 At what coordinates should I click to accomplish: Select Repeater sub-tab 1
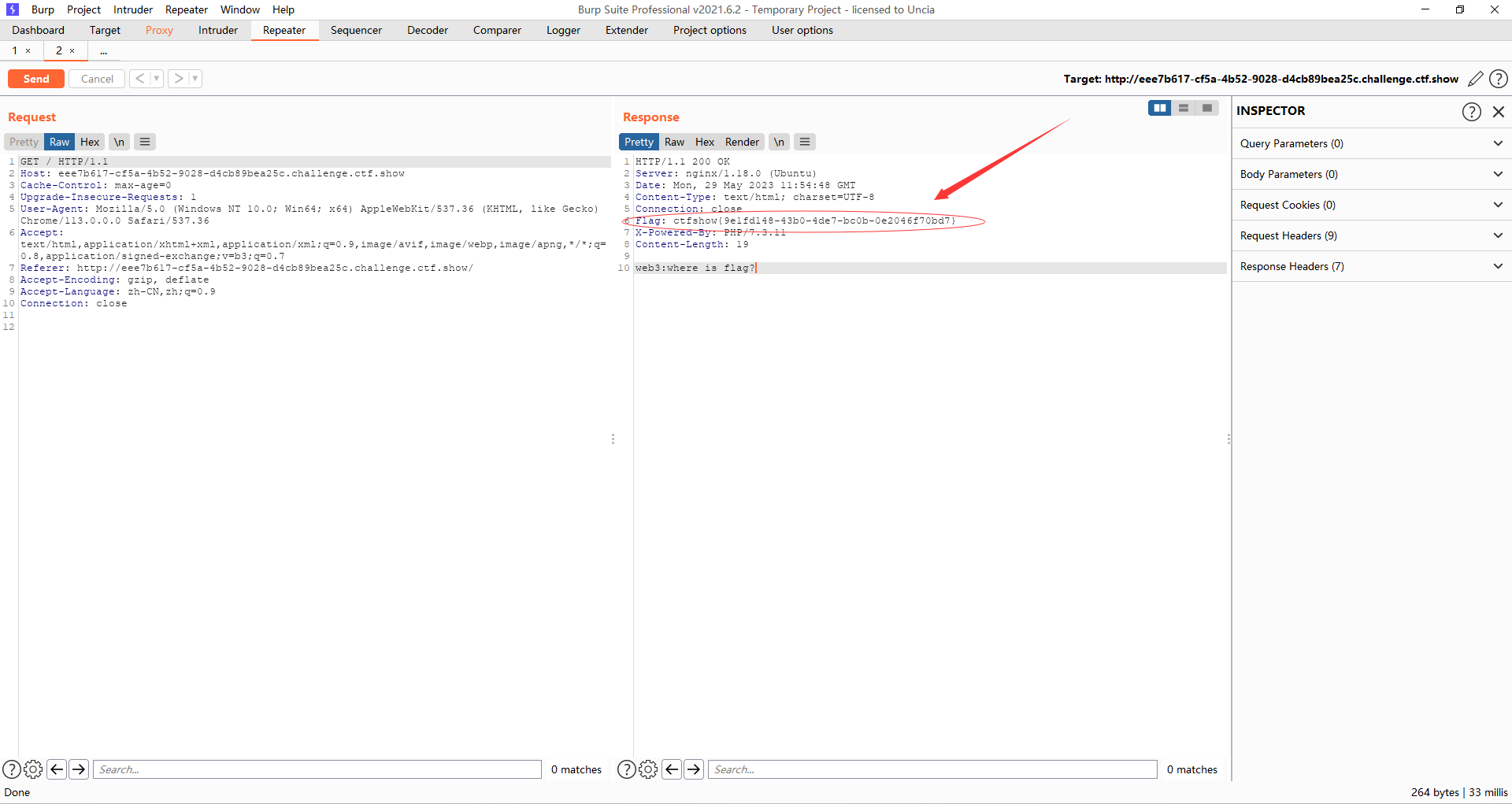tap(15, 50)
